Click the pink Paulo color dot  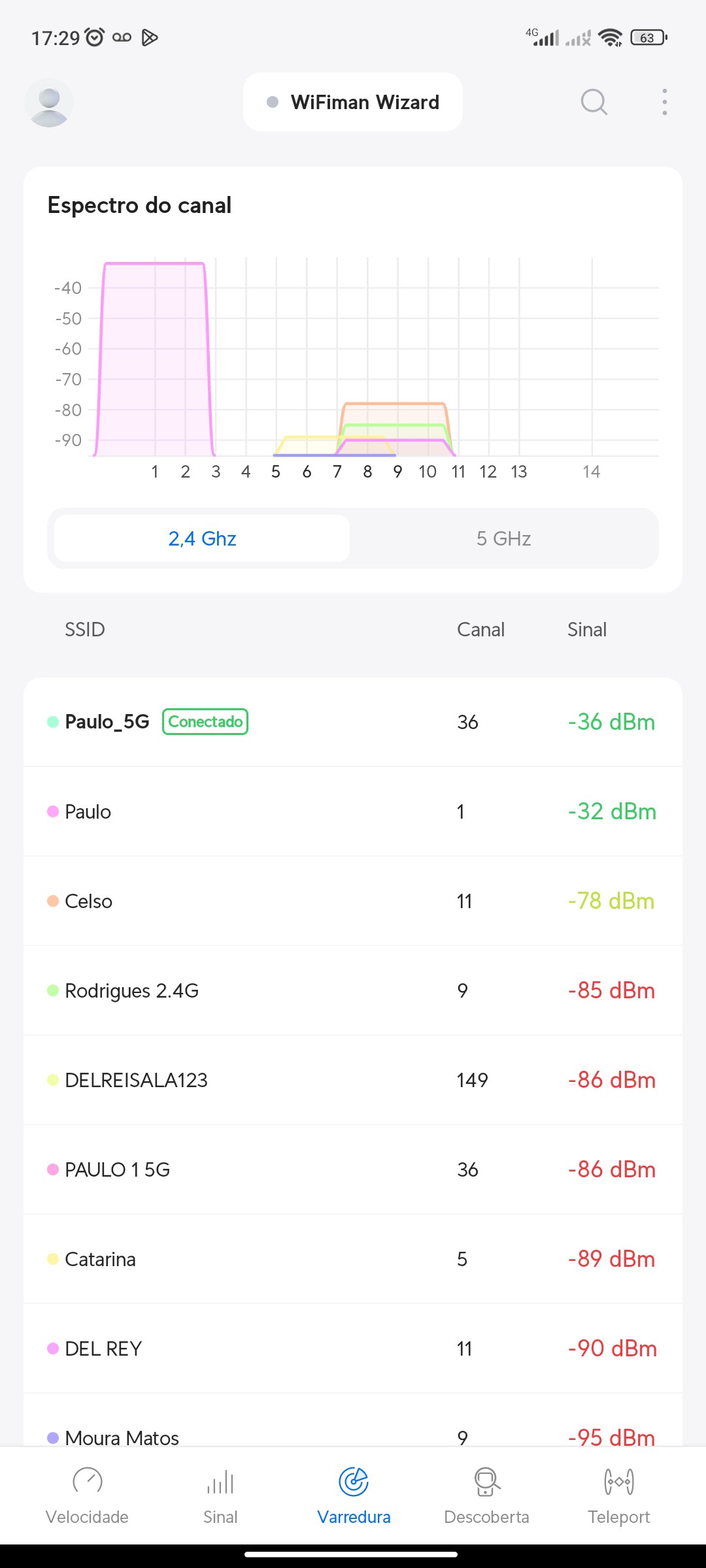pyautogui.click(x=53, y=811)
